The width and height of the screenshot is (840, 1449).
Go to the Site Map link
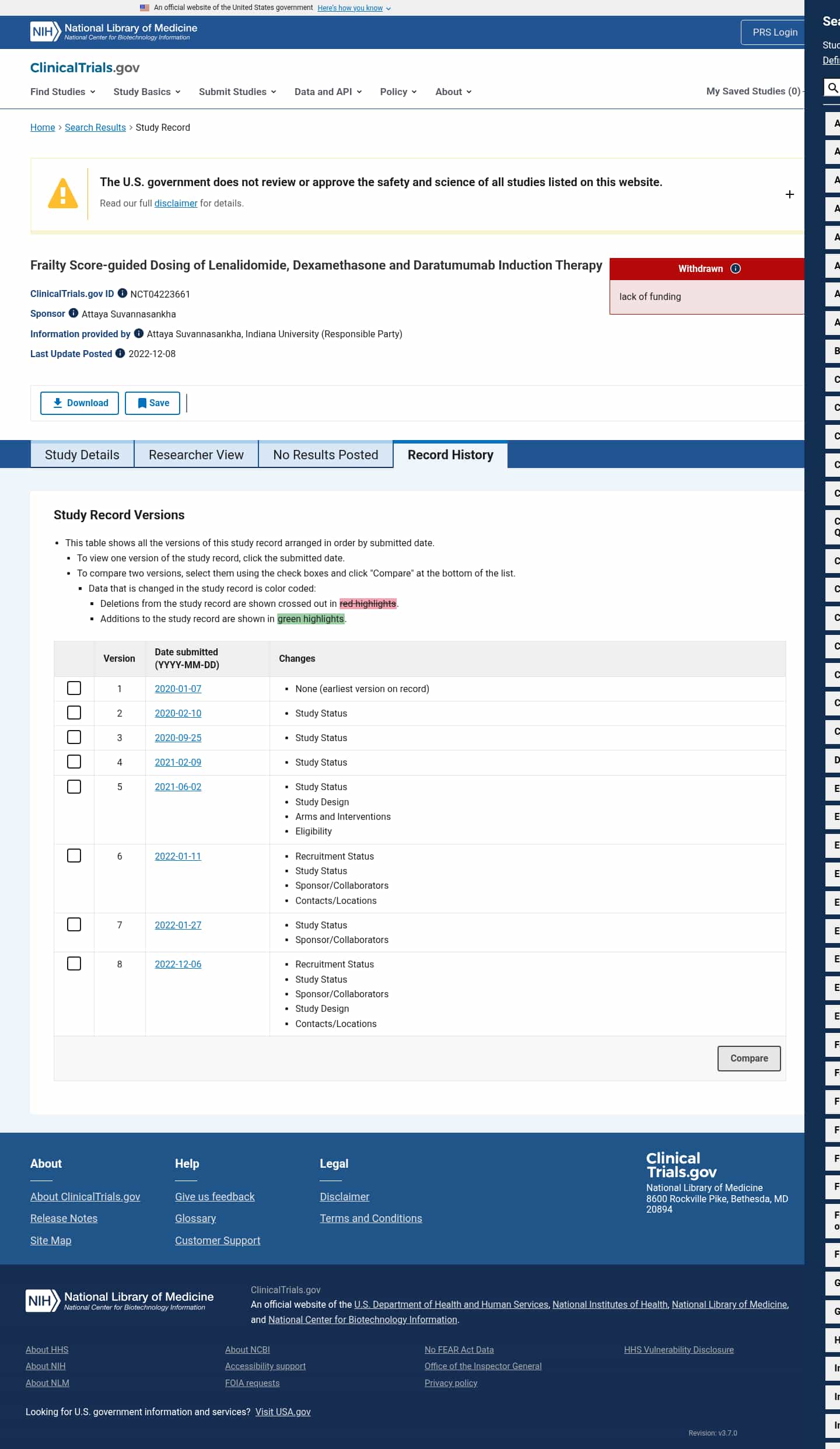tap(51, 1240)
